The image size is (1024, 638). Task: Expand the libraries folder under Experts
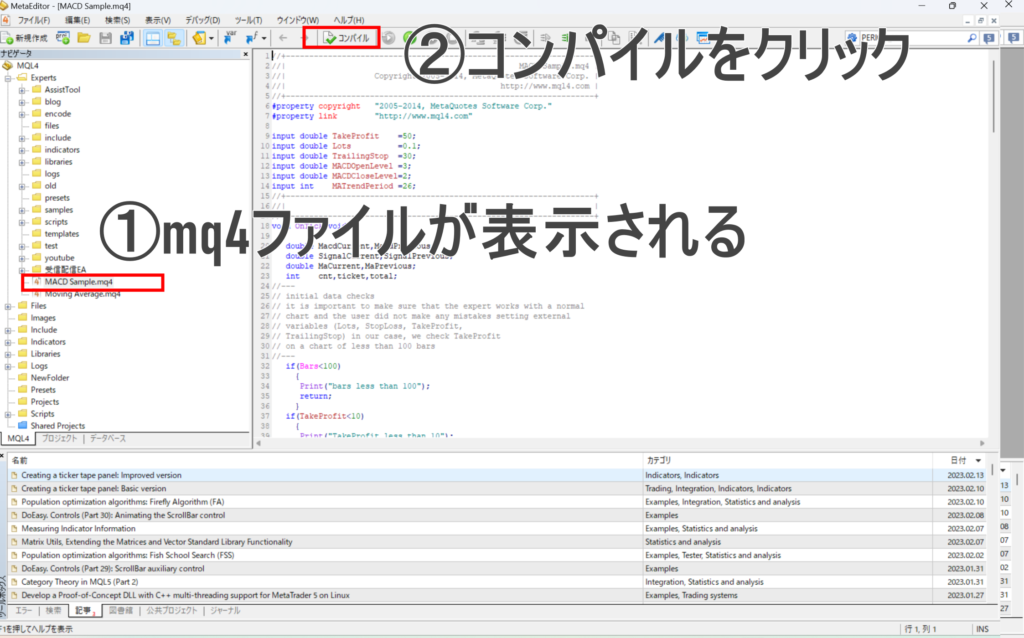point(22,162)
